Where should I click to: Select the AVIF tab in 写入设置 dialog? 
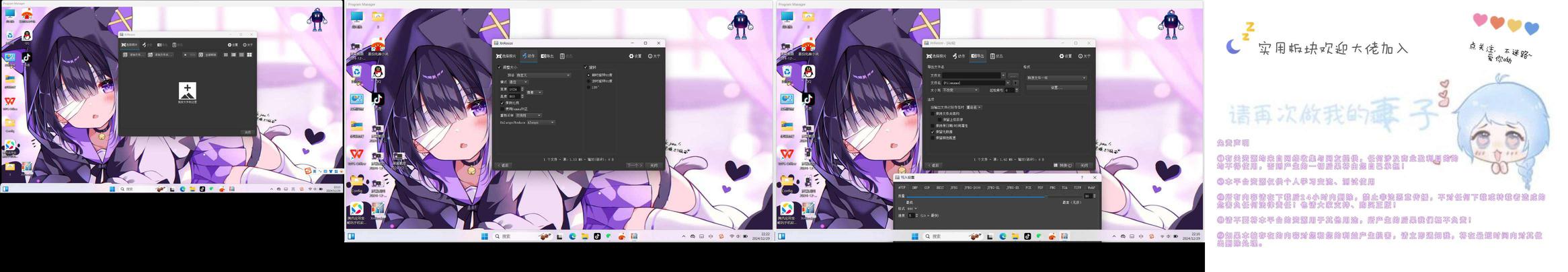[x=902, y=188]
